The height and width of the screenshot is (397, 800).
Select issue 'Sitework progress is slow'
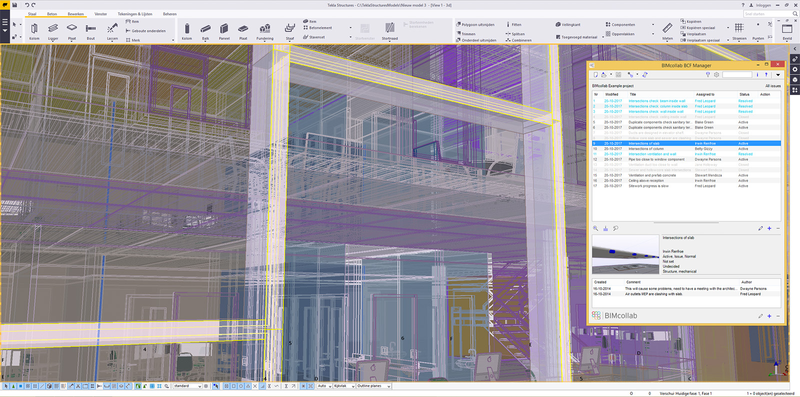point(686,185)
